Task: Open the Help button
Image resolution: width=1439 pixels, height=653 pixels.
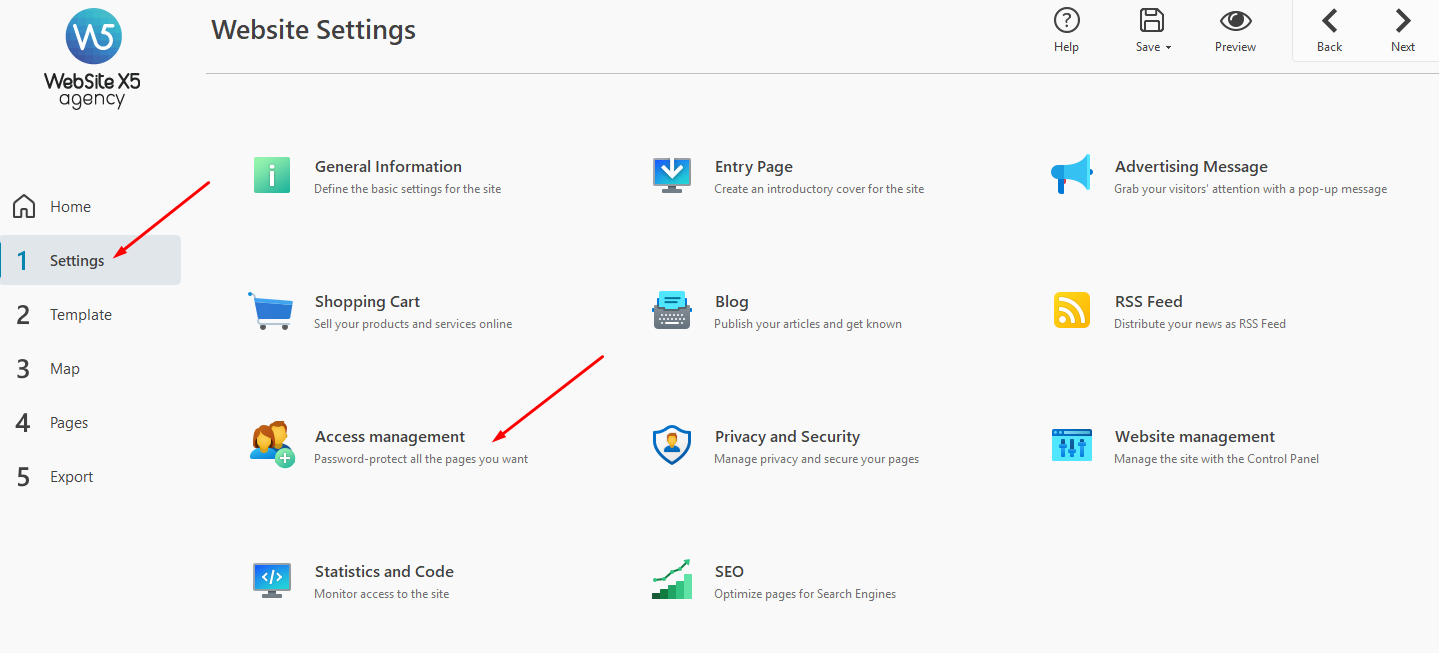Action: click(1066, 31)
